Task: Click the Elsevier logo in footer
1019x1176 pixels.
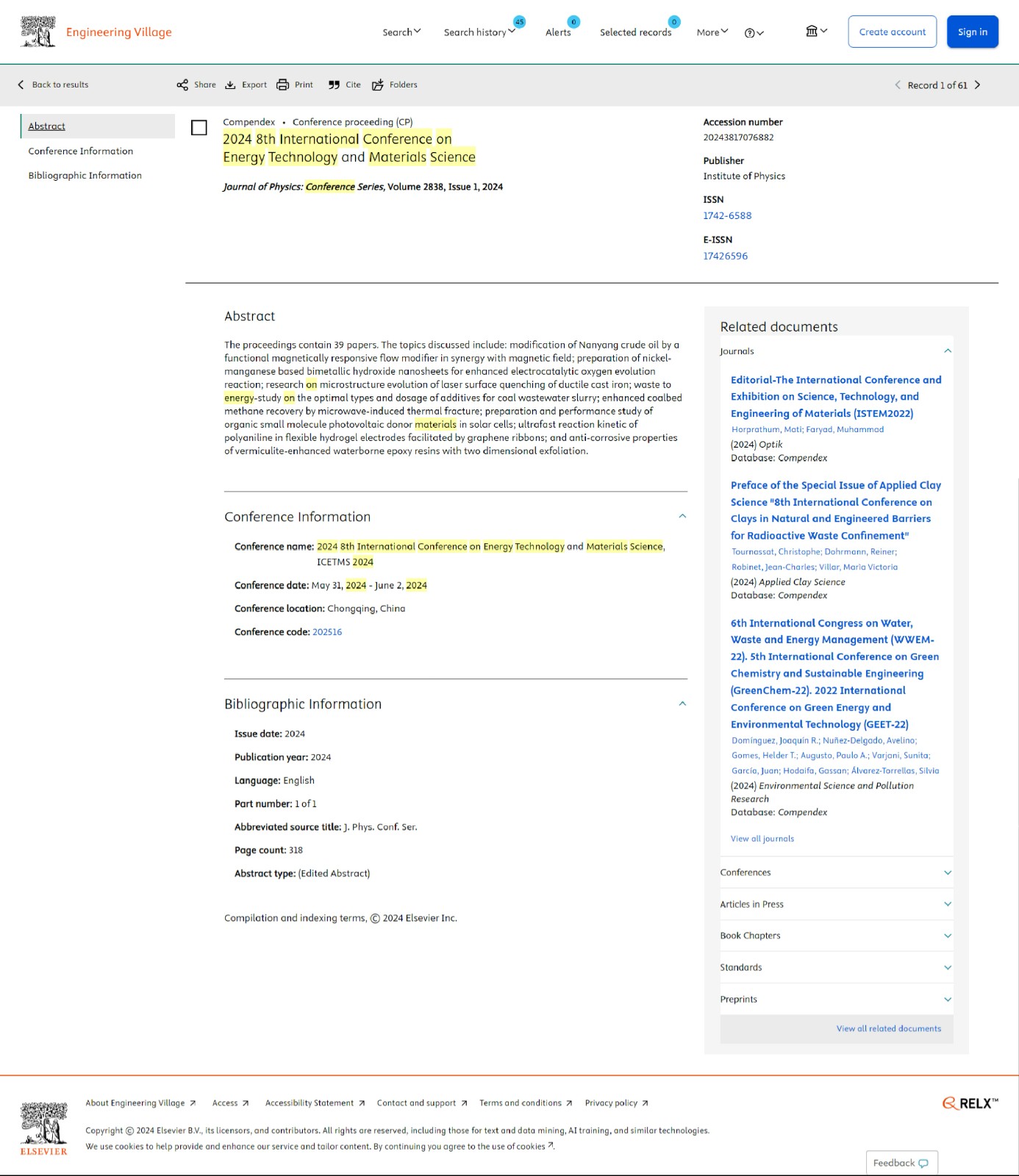Action: pyautogui.click(x=43, y=1129)
